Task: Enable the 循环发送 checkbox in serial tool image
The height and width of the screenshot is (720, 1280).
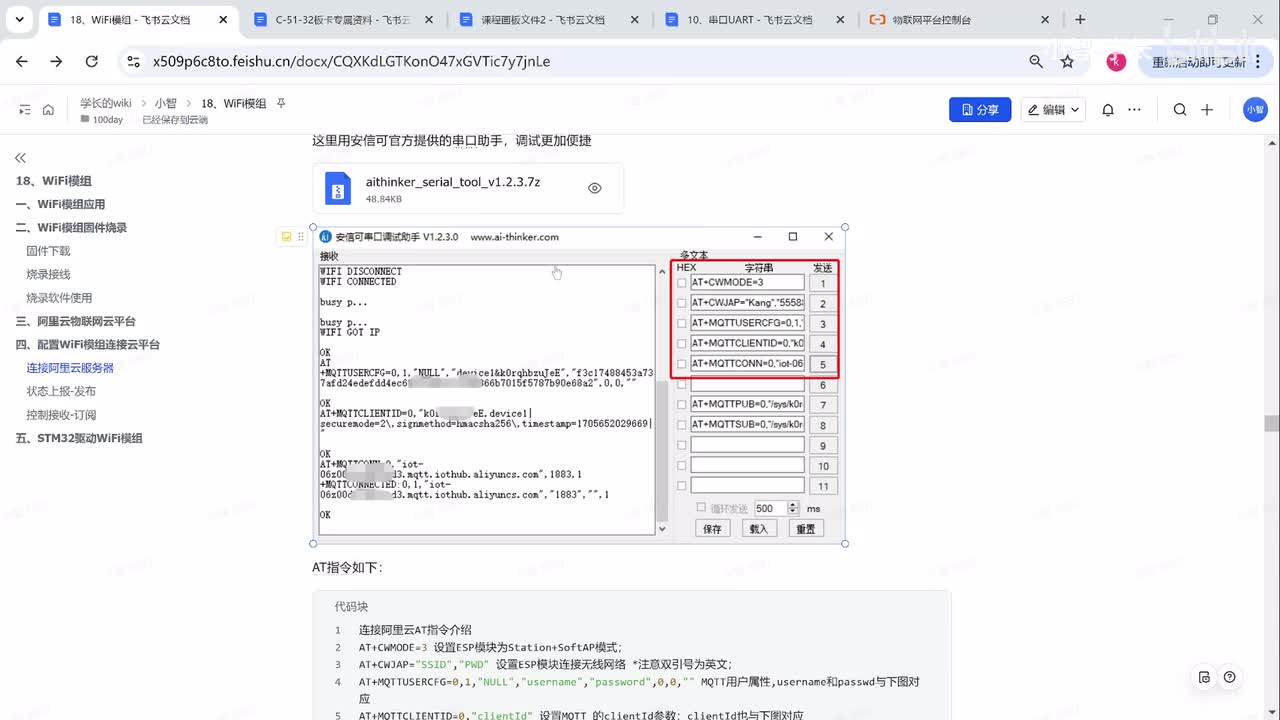Action: point(701,508)
